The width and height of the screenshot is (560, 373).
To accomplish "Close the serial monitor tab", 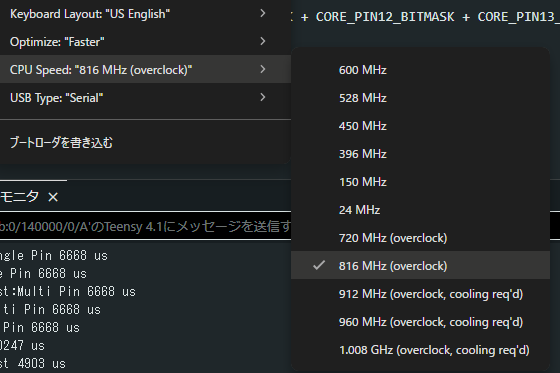I will click(53, 197).
